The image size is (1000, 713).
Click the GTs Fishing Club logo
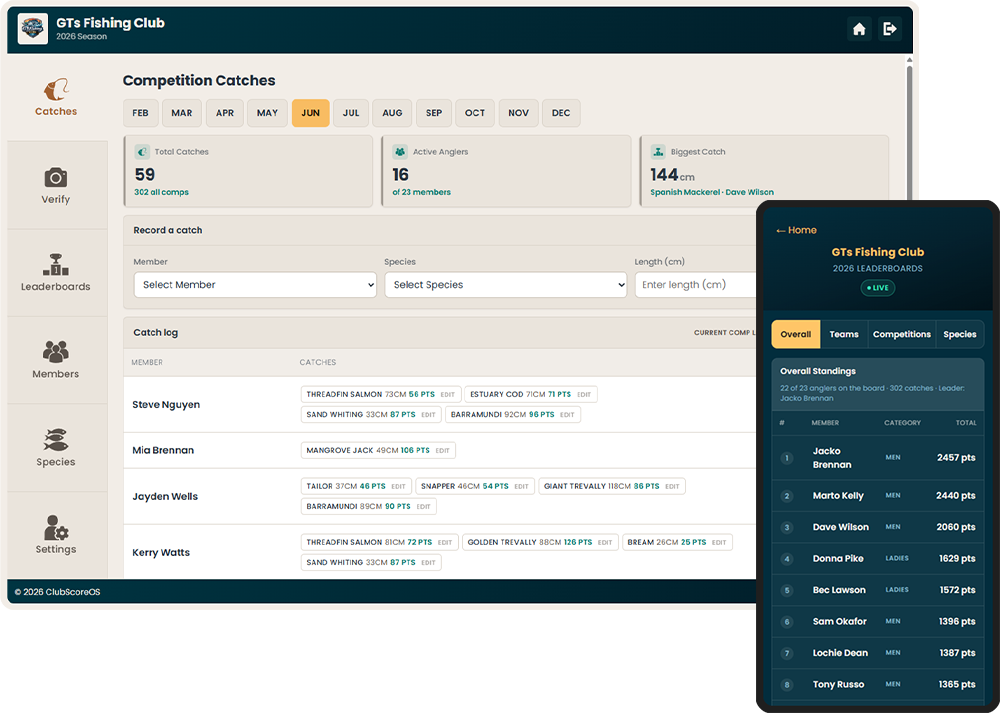tap(33, 29)
